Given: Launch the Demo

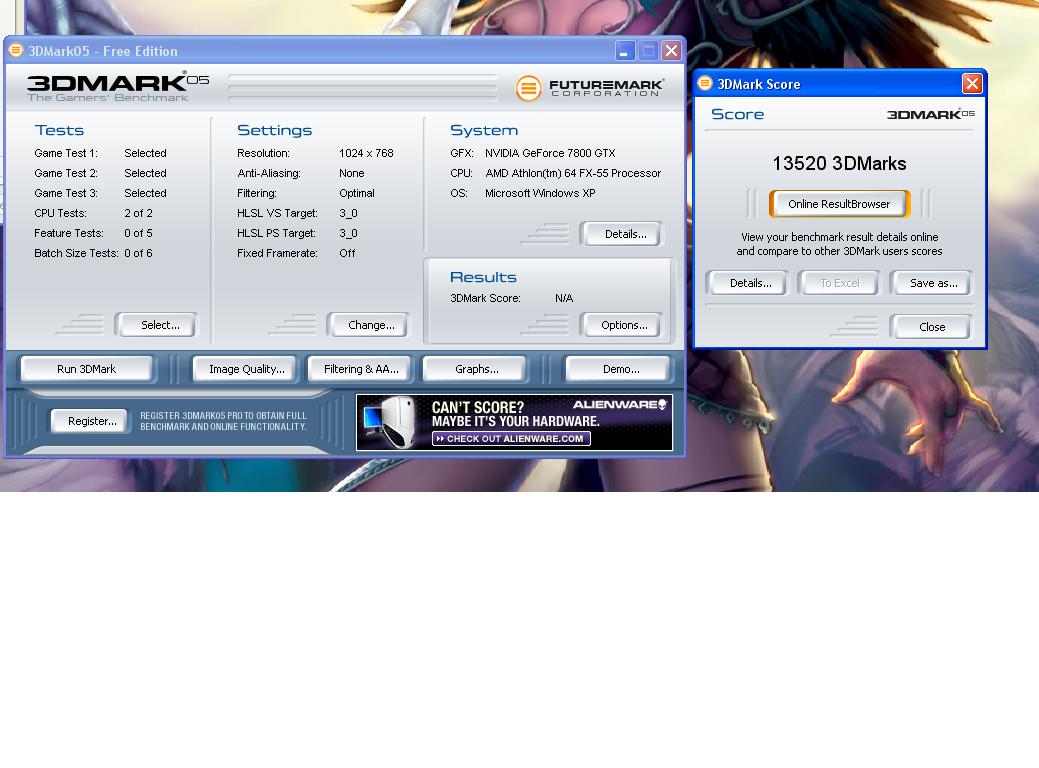Looking at the screenshot, I should 618,369.
